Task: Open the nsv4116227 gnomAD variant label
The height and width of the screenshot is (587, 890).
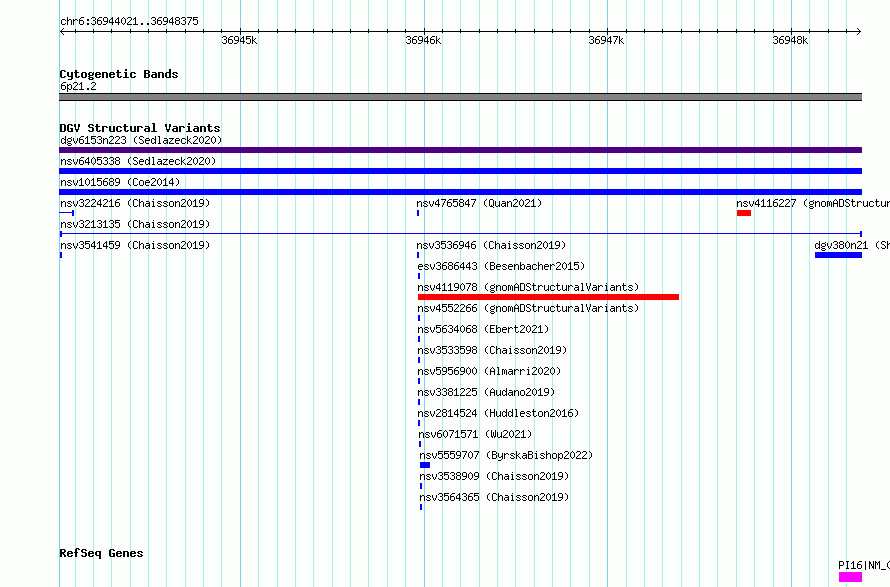Action: (x=813, y=203)
